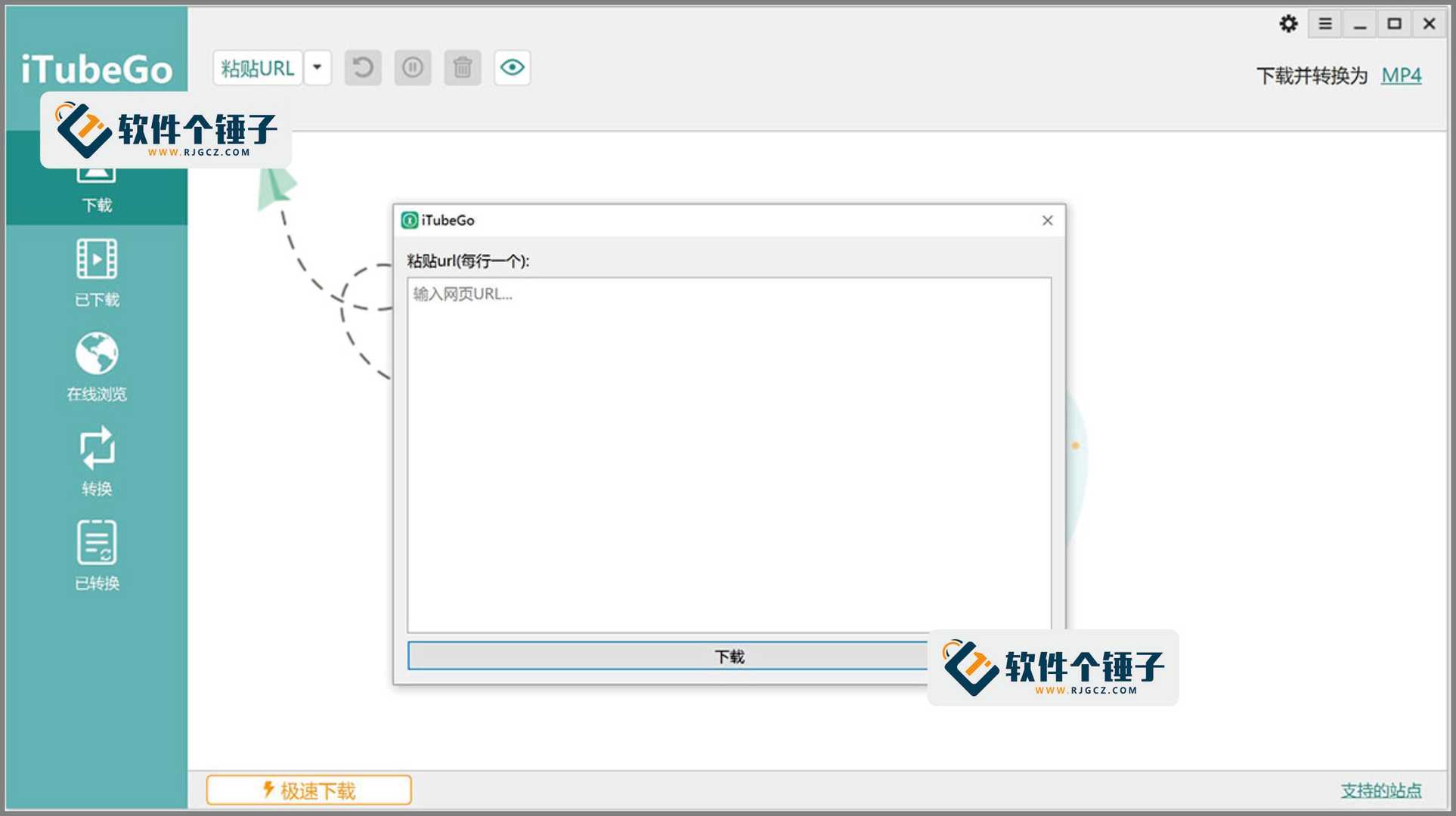The image size is (1456, 816).
Task: Click the pause all downloads icon
Action: pos(413,68)
